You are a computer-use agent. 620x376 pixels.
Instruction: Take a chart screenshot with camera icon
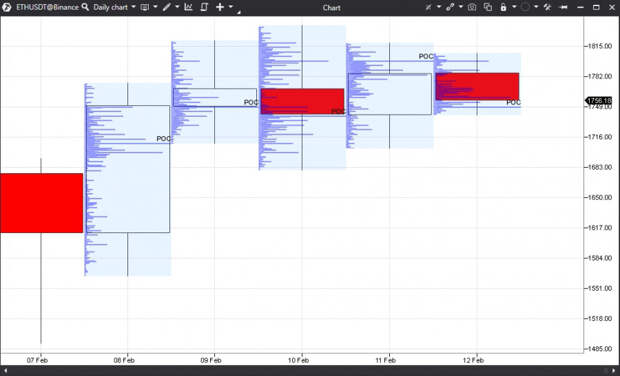[472, 7]
